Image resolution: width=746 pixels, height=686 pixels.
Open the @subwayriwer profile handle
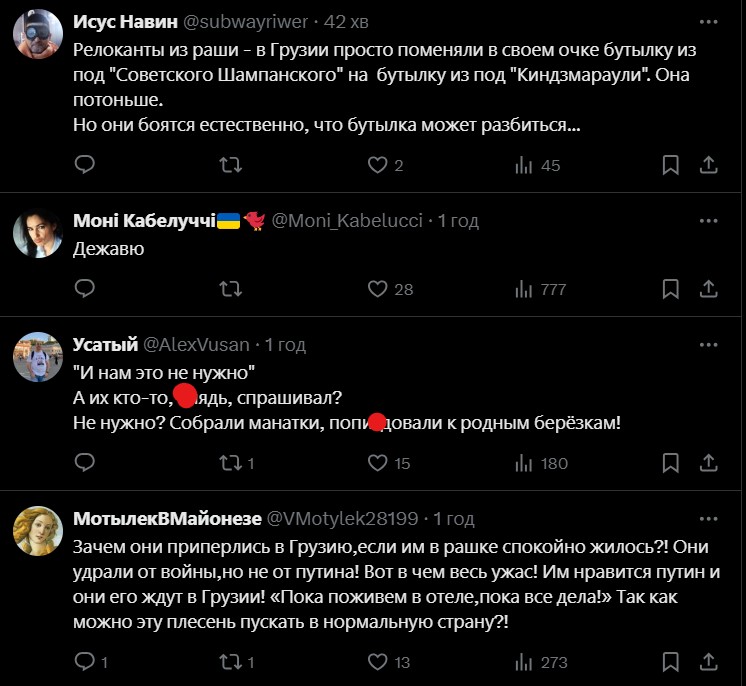click(x=245, y=22)
